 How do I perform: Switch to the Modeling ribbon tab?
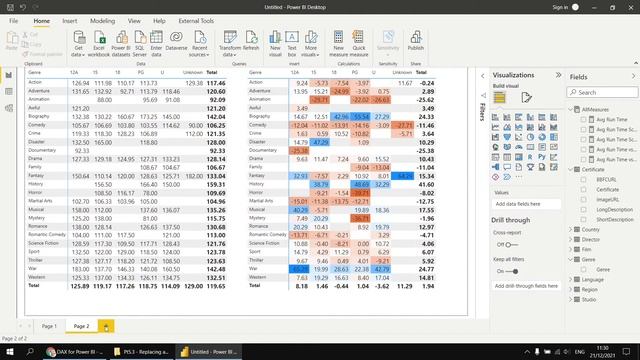click(x=102, y=21)
